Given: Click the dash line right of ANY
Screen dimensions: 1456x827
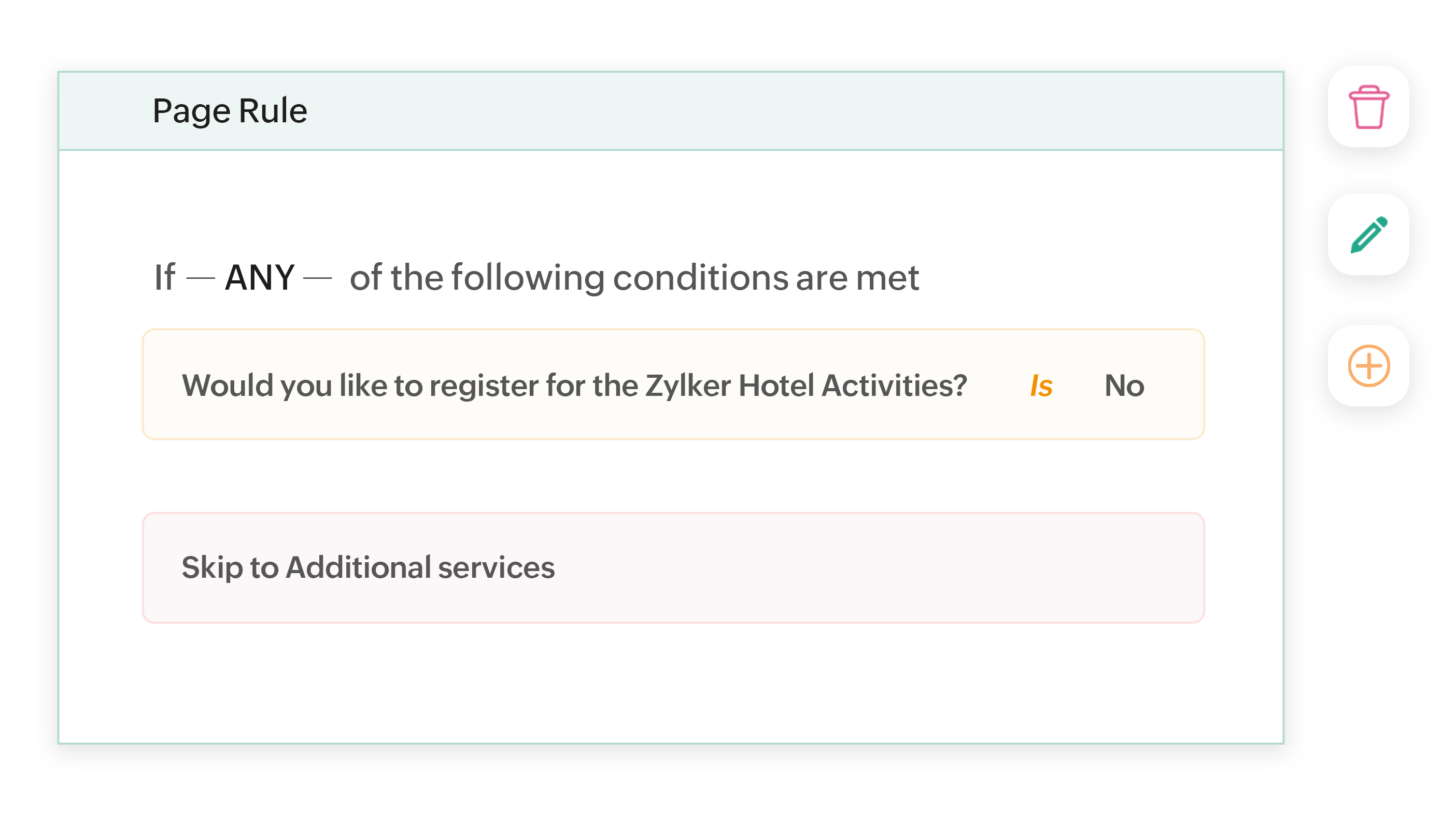Looking at the screenshot, I should pos(317,278).
